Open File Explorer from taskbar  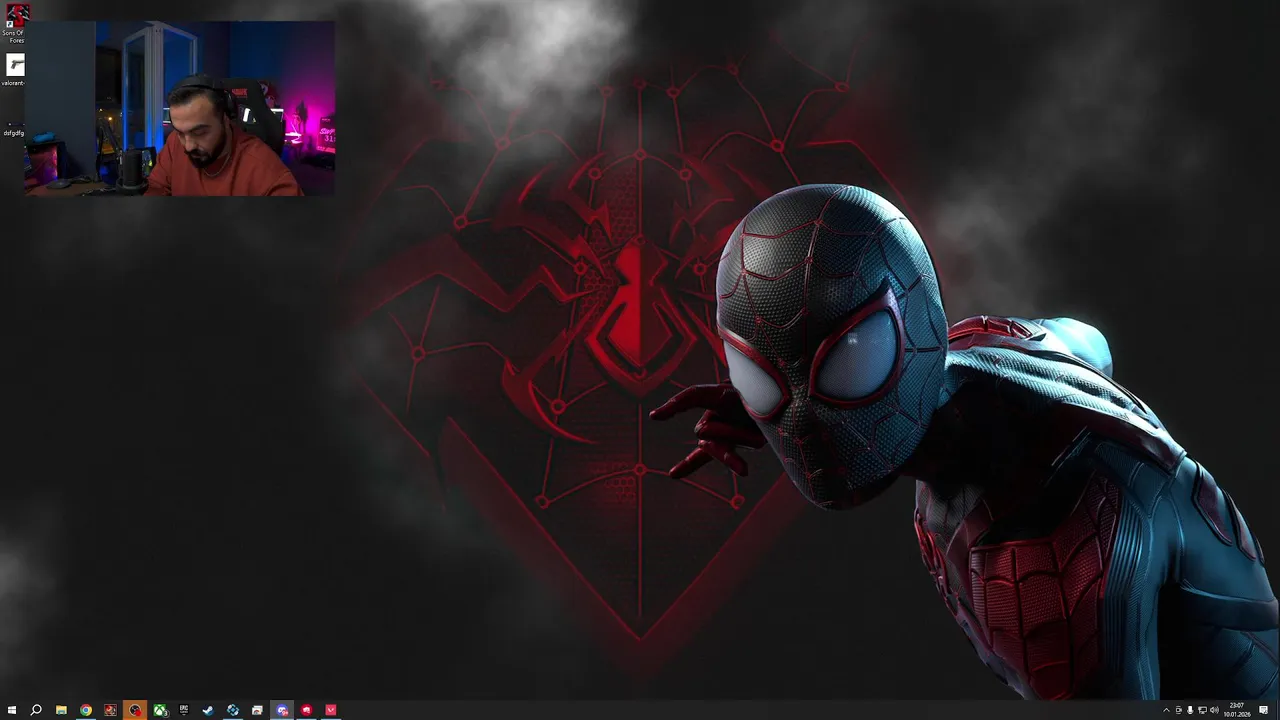pos(61,710)
